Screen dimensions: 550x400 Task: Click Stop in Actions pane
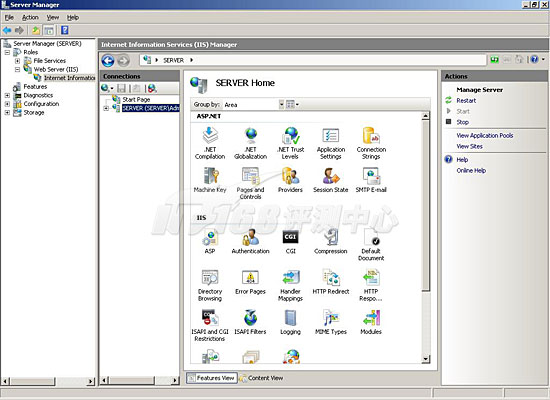click(462, 122)
